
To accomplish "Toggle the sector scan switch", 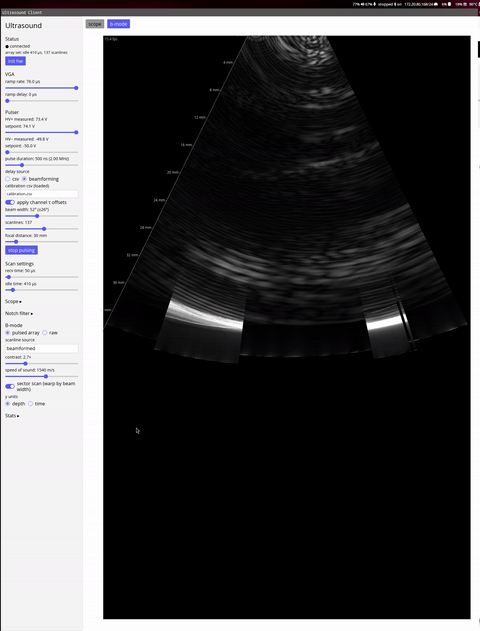I will coord(10,386).
